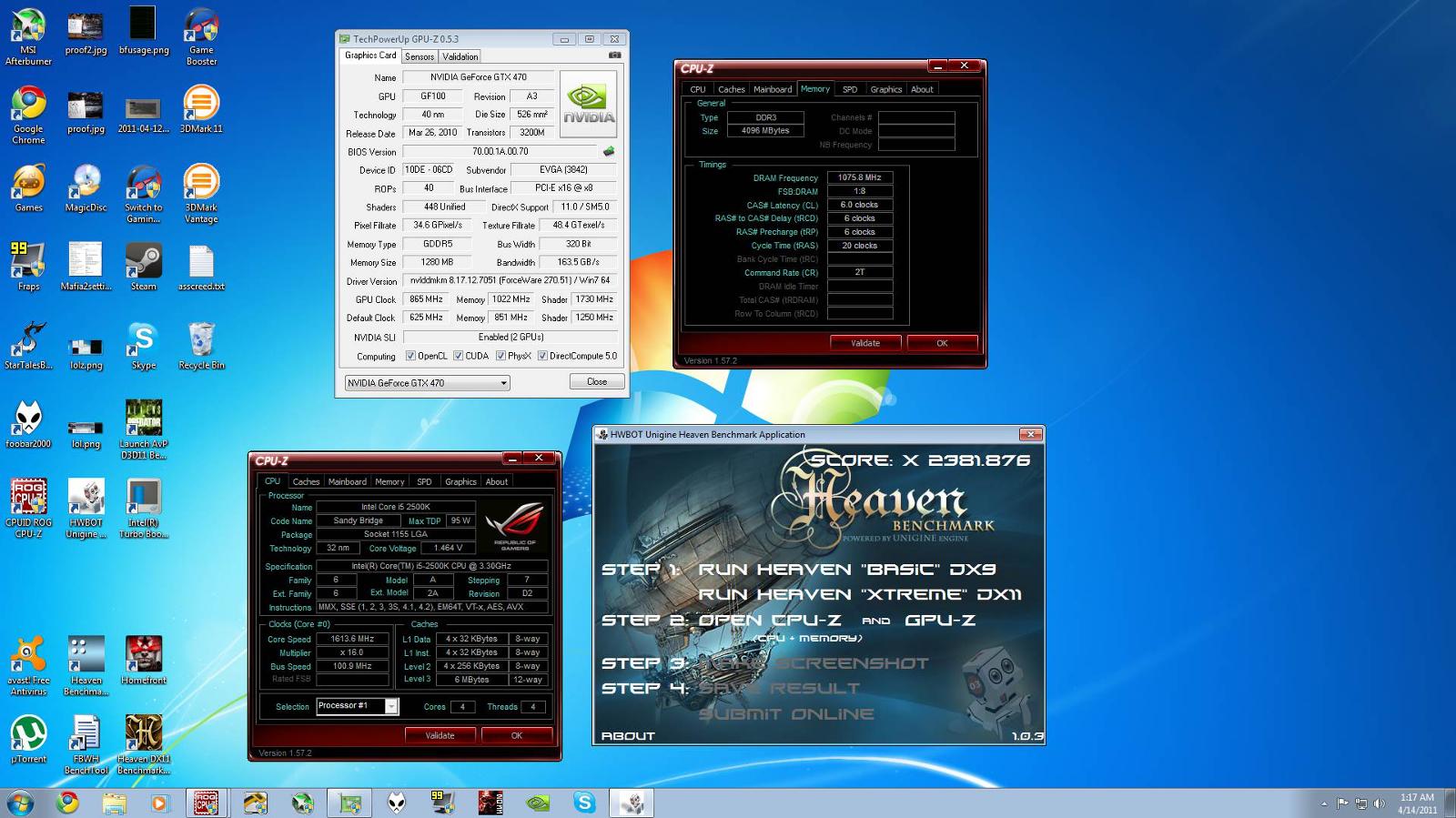Launch uTorrent desktop icon
The height and width of the screenshot is (818, 1456).
point(28,739)
